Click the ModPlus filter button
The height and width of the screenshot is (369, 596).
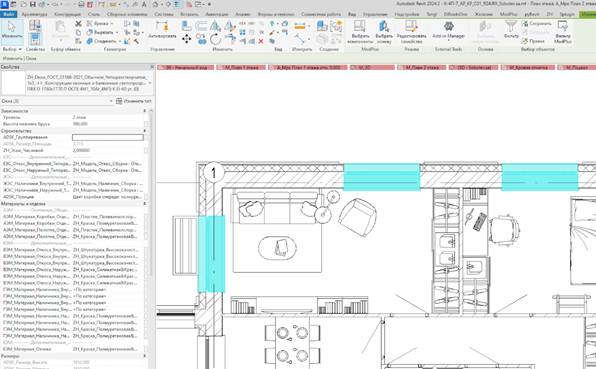click(x=563, y=32)
